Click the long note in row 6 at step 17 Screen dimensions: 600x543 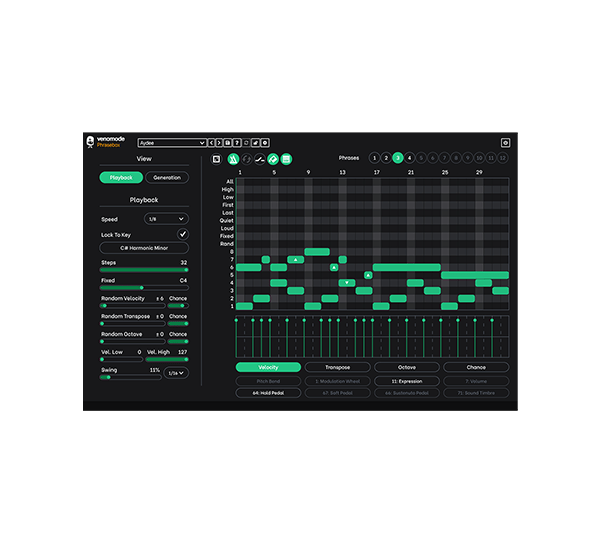coord(406,267)
